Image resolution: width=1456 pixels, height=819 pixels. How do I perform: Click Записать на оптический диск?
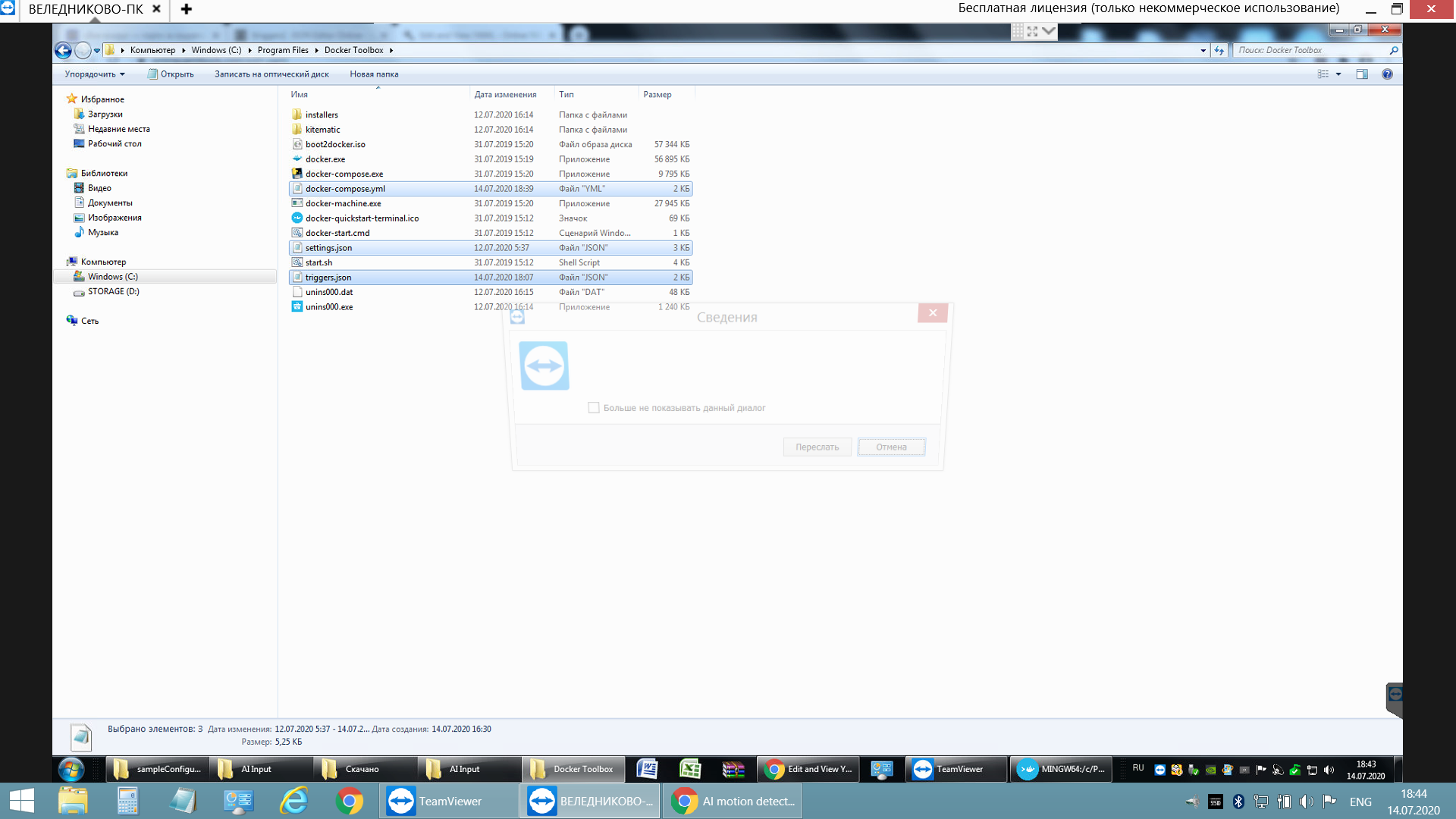pyautogui.click(x=271, y=74)
